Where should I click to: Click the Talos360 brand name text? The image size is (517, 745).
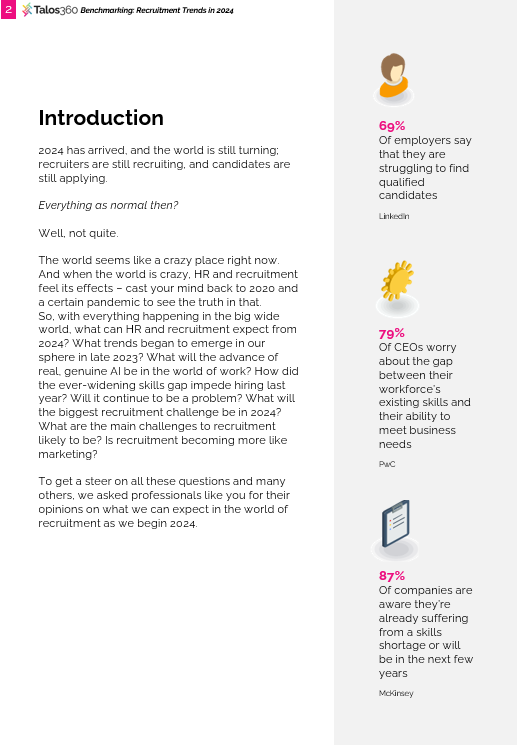(56, 10)
